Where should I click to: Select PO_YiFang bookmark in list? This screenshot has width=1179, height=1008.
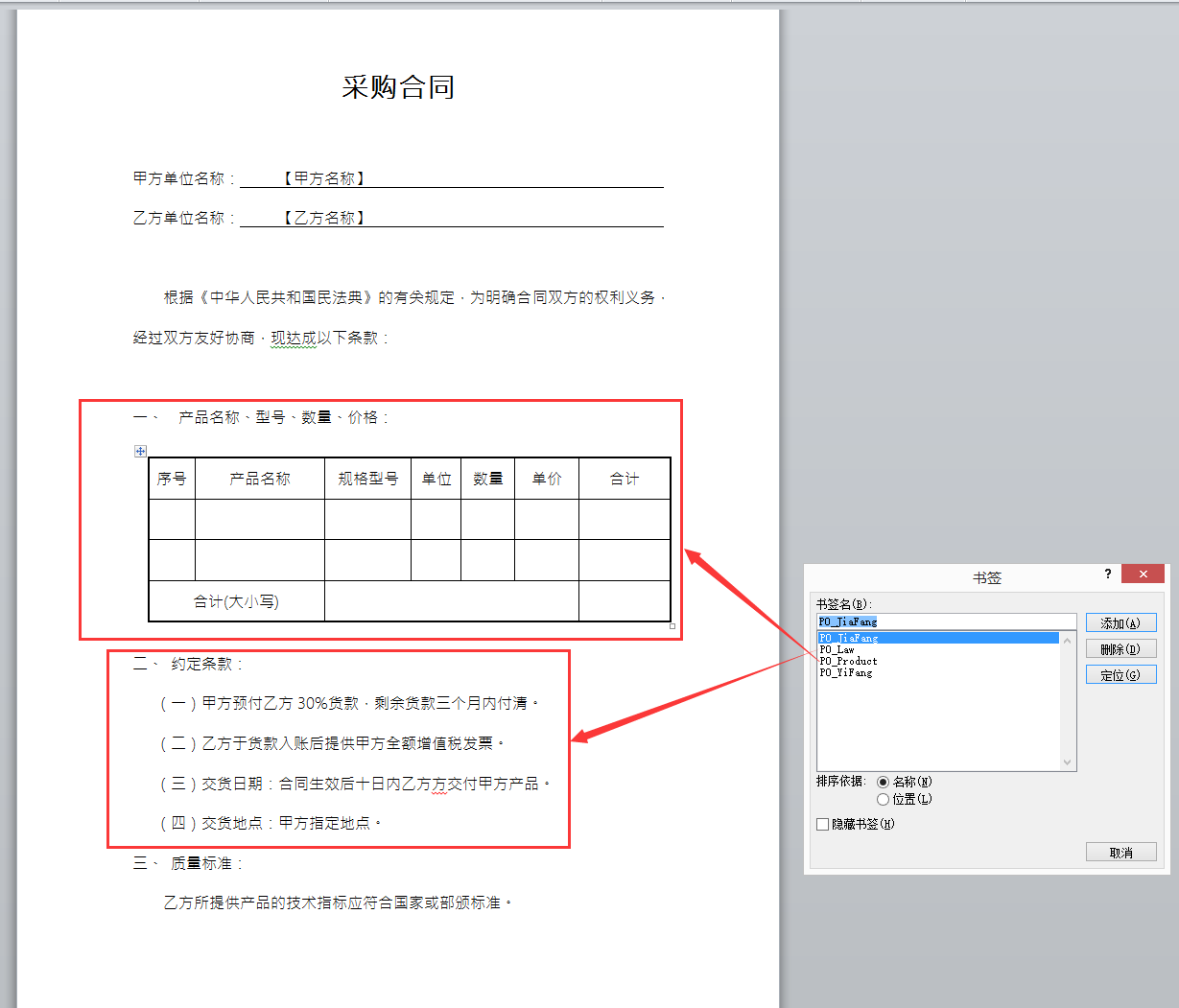click(x=846, y=672)
